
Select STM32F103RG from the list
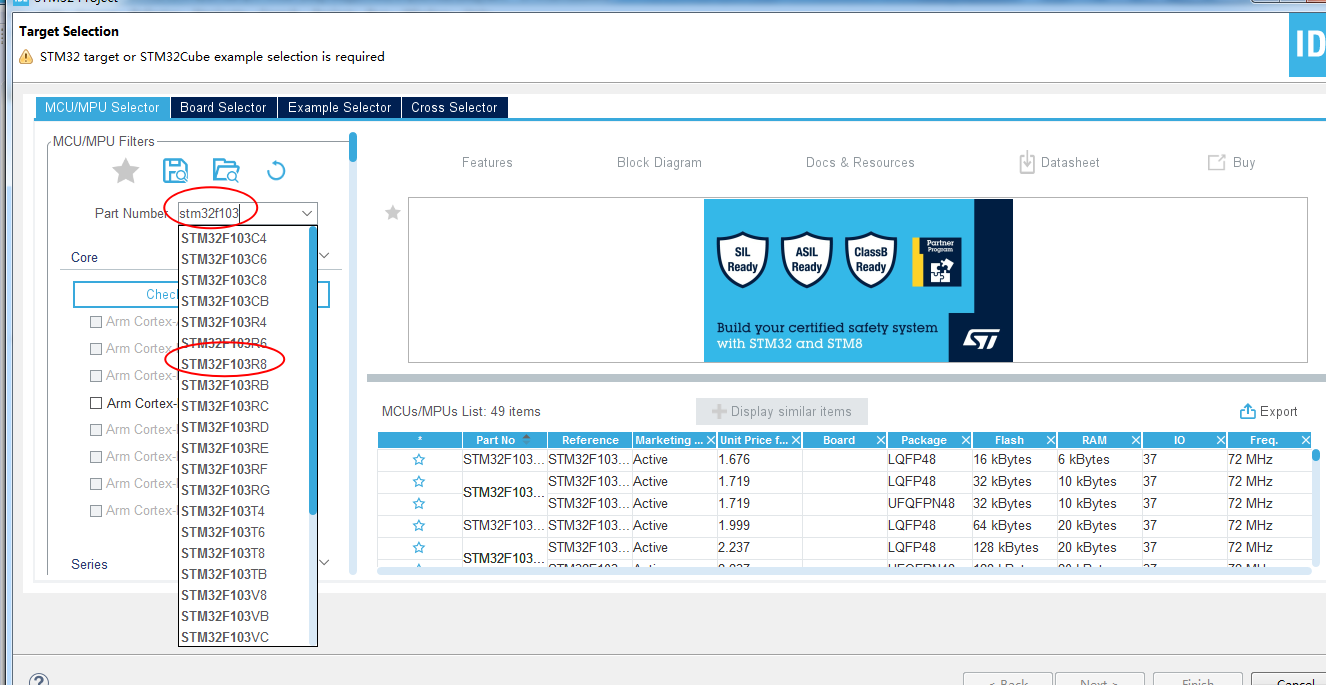(224, 490)
